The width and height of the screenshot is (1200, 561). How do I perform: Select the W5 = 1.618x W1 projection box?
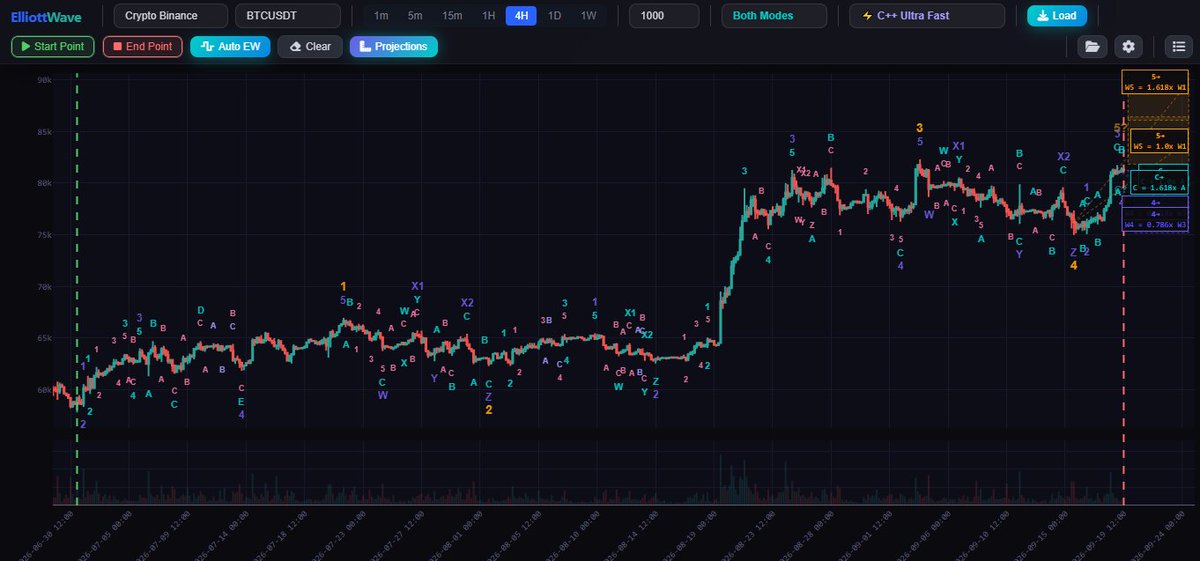click(x=1155, y=82)
